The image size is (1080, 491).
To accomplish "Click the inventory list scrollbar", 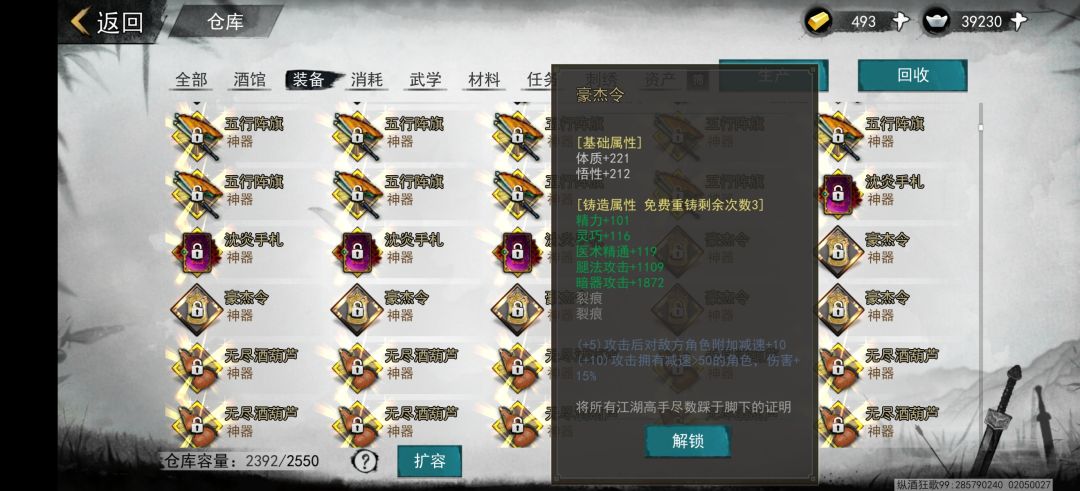I will pyautogui.click(x=981, y=275).
